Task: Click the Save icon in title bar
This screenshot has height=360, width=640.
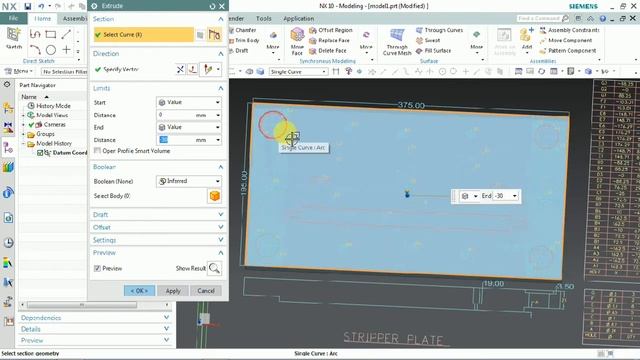Action: click(27, 6)
